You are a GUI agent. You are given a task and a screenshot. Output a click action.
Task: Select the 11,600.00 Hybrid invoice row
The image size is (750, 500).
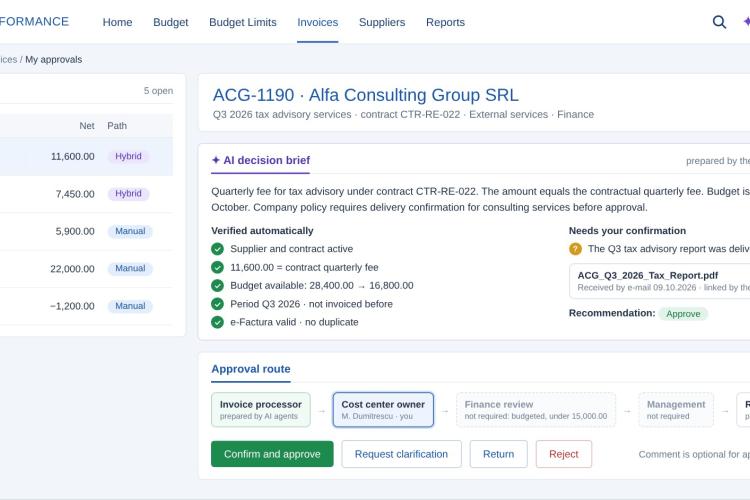tap(86, 156)
